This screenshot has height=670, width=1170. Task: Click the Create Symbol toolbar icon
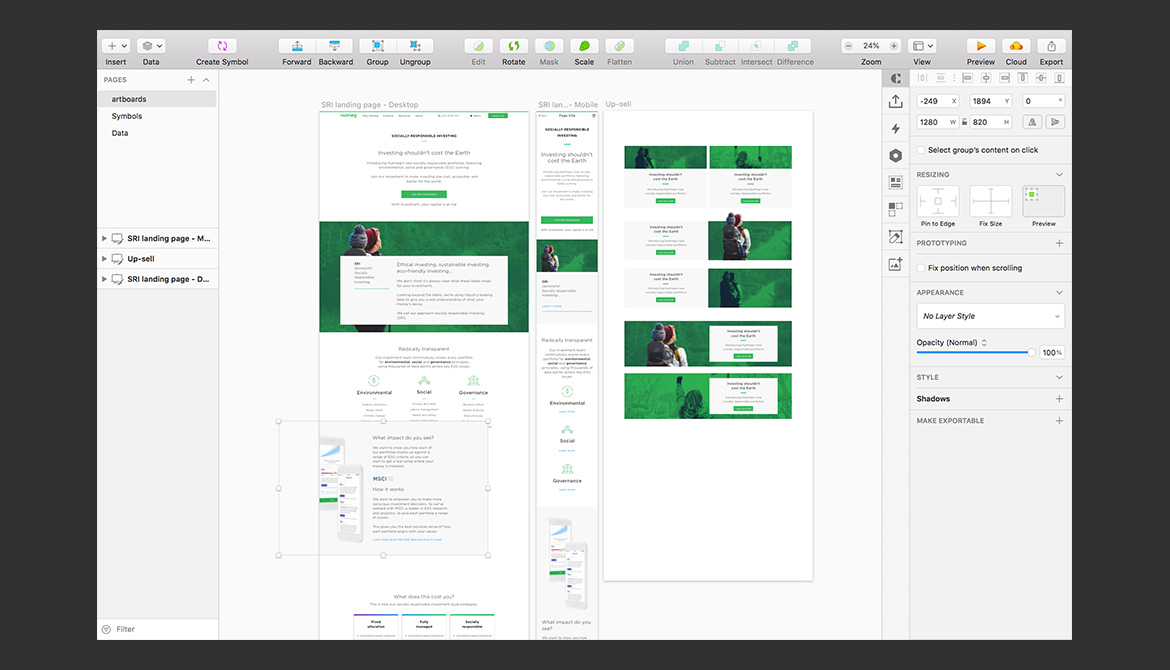222,46
